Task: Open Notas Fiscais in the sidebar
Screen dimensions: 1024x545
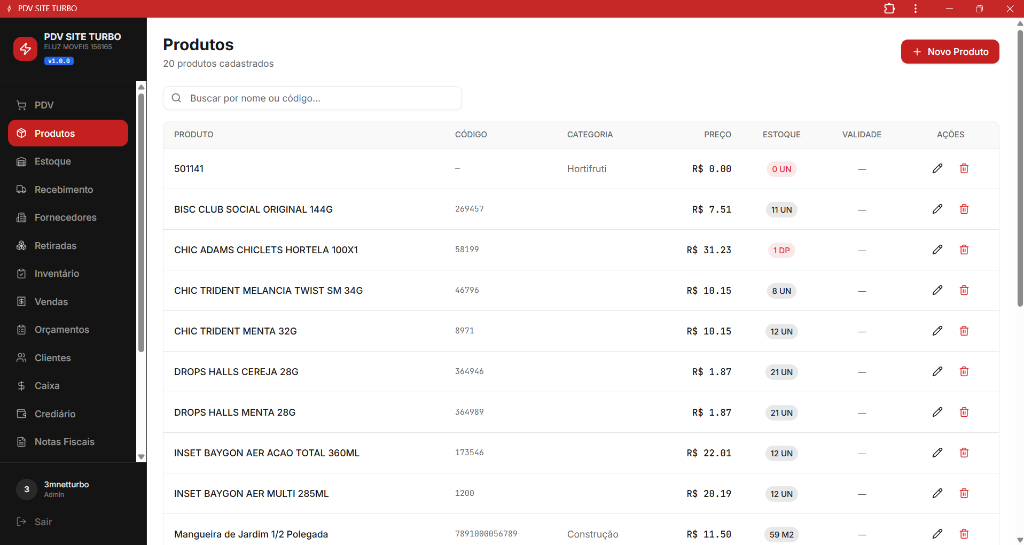Action: (68, 442)
